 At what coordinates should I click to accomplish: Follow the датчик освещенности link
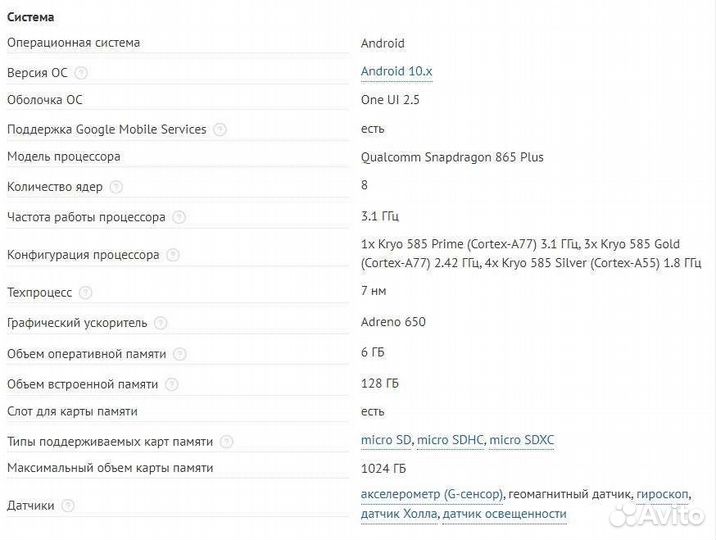click(x=504, y=514)
